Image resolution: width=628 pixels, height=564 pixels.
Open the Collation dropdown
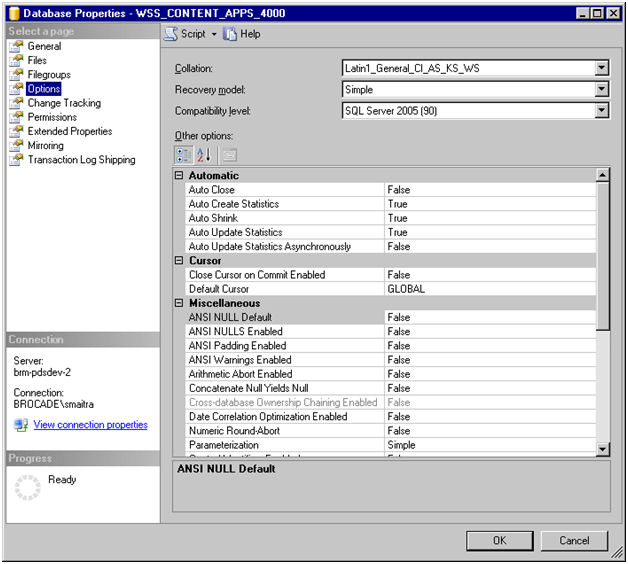click(601, 68)
